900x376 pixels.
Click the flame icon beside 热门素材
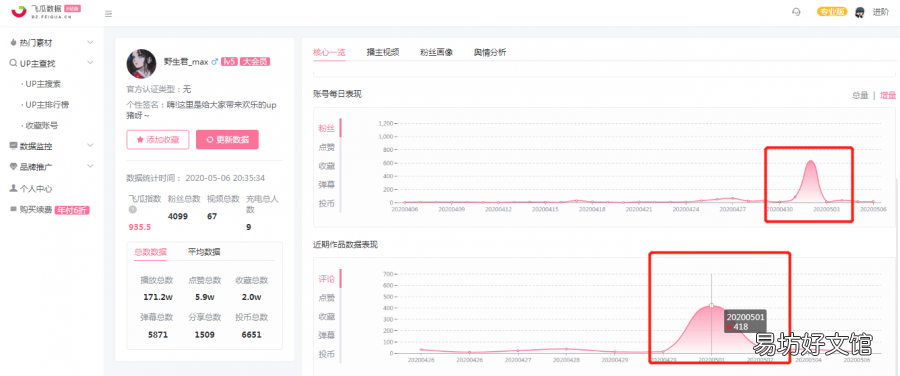coord(13,42)
